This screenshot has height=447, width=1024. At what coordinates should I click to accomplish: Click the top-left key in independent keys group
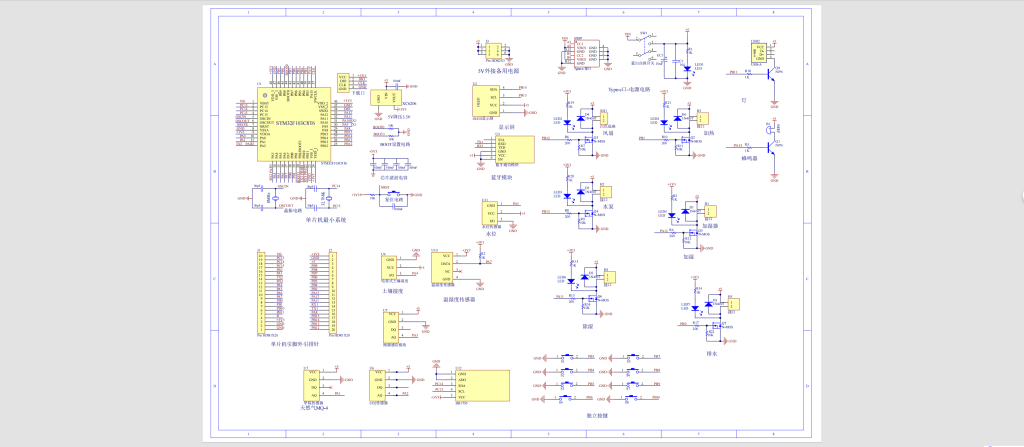tap(566, 357)
